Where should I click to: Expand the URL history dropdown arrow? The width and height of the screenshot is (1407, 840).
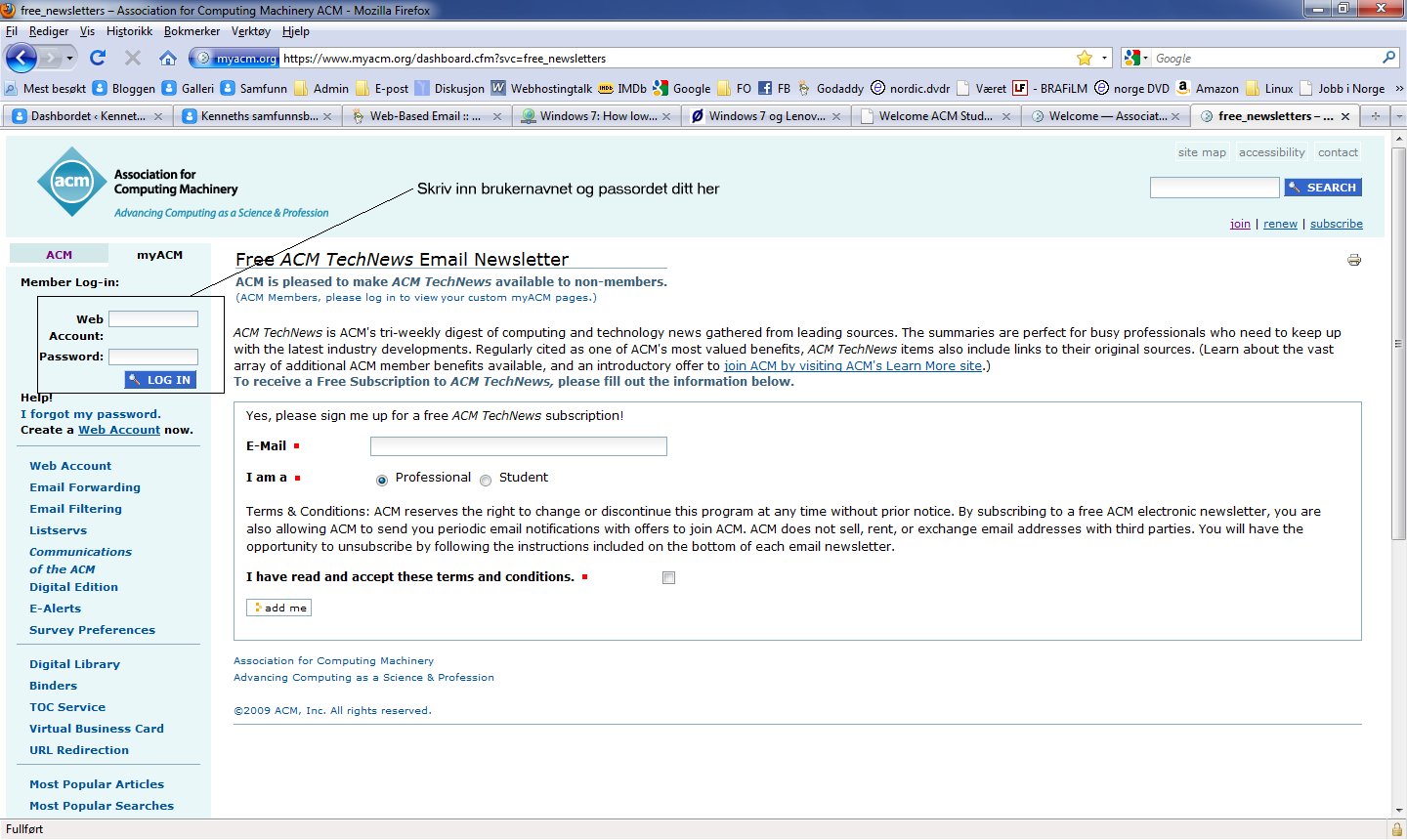click(x=1105, y=58)
